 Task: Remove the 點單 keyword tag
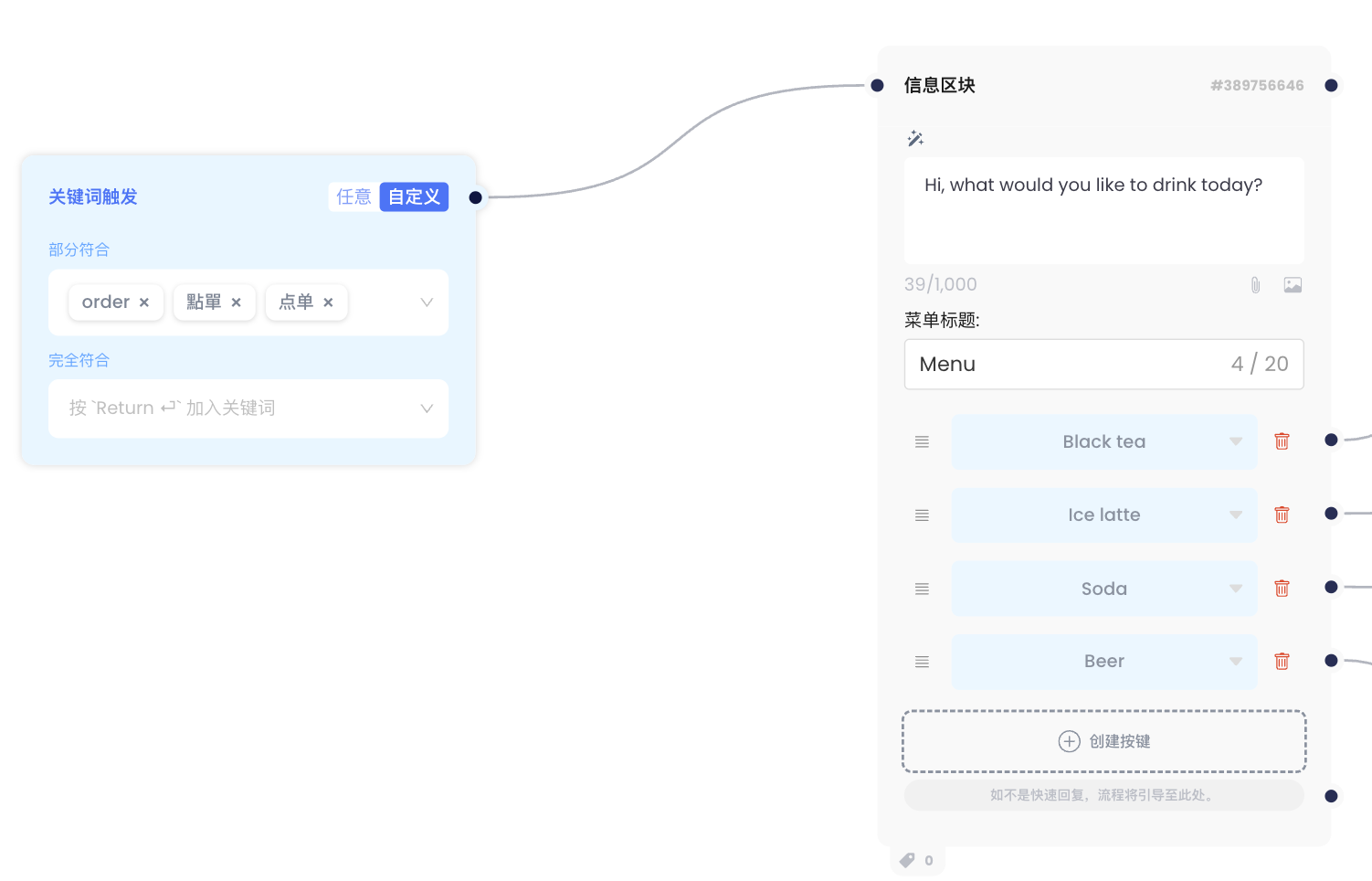point(237,303)
